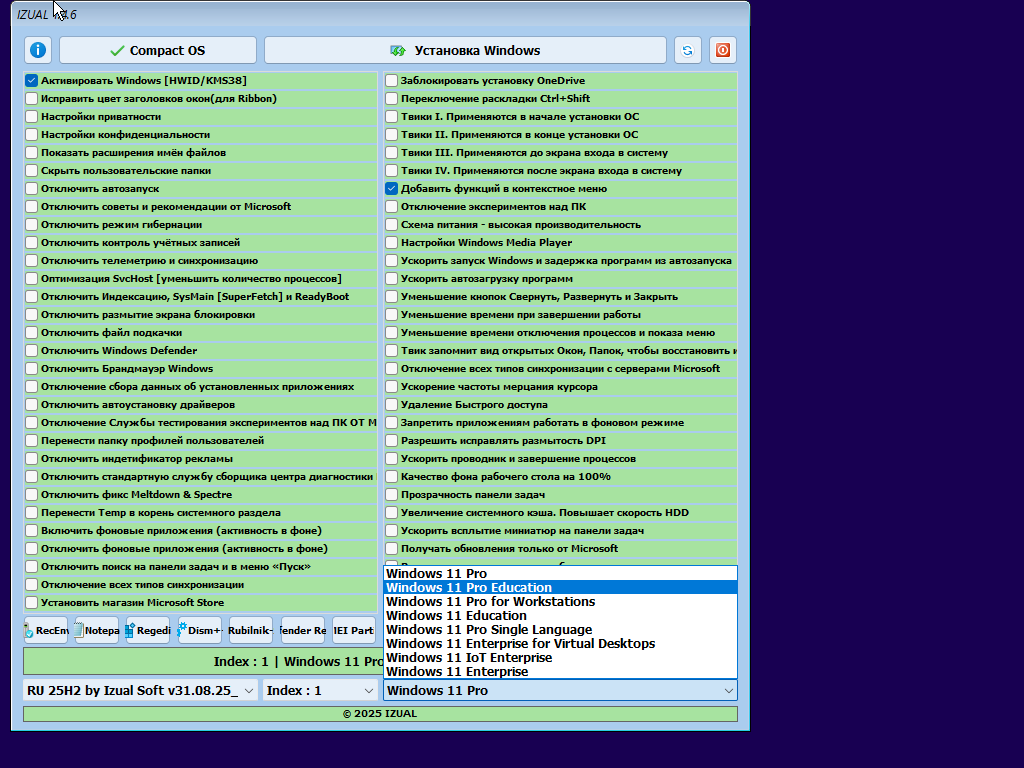
Task: Choose Windows 11 Pro Single Language
Action: click(x=560, y=630)
